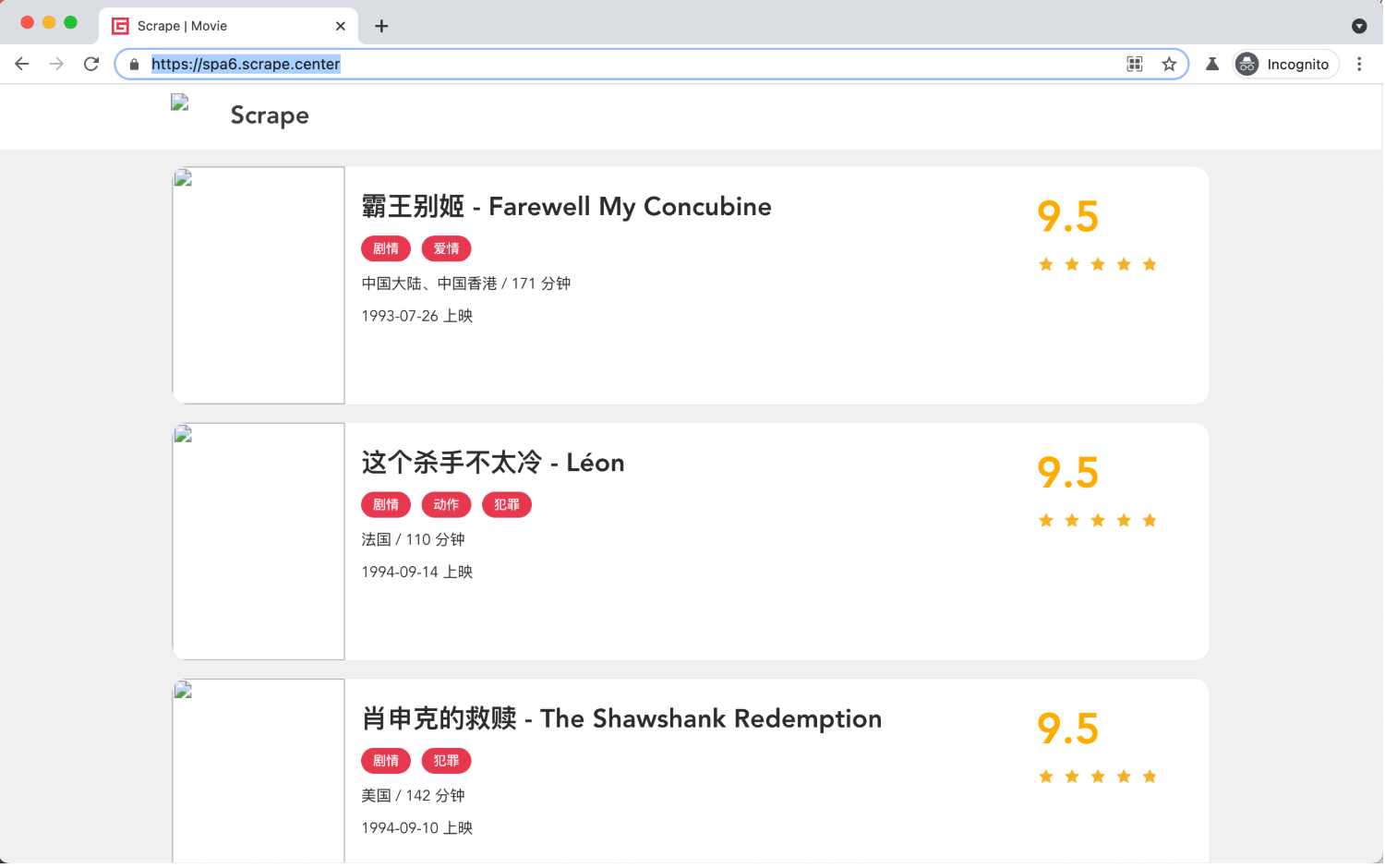Open the Farewell My Concubine movie title
Image resolution: width=1385 pixels, height=868 pixels.
566,206
